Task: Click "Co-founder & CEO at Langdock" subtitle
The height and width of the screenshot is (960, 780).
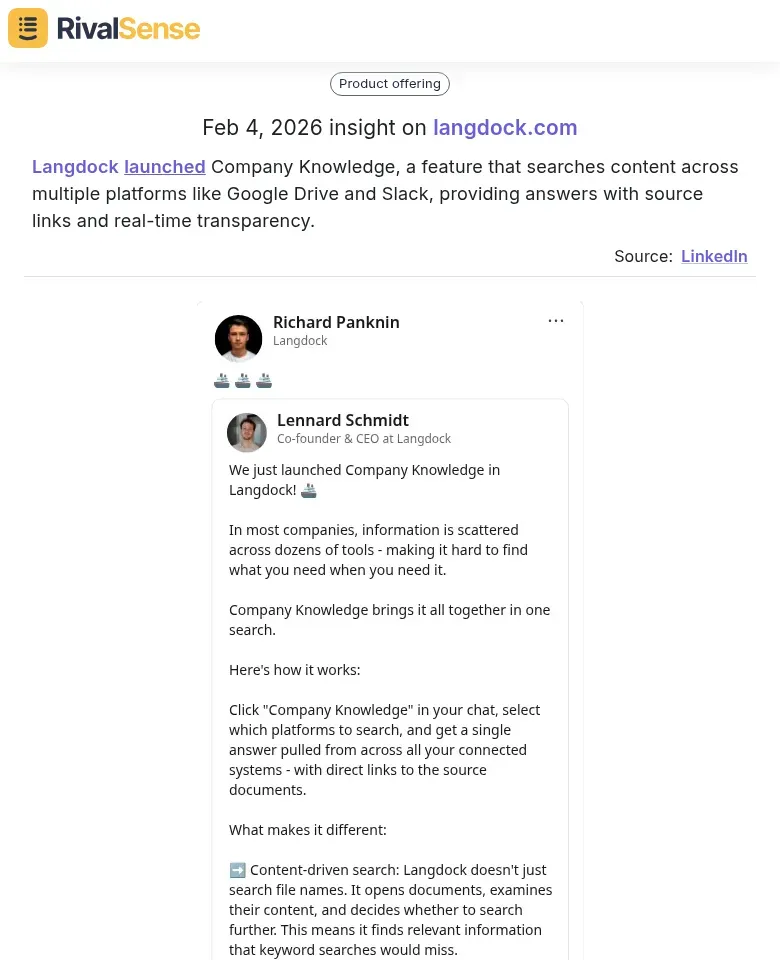Action: [364, 438]
